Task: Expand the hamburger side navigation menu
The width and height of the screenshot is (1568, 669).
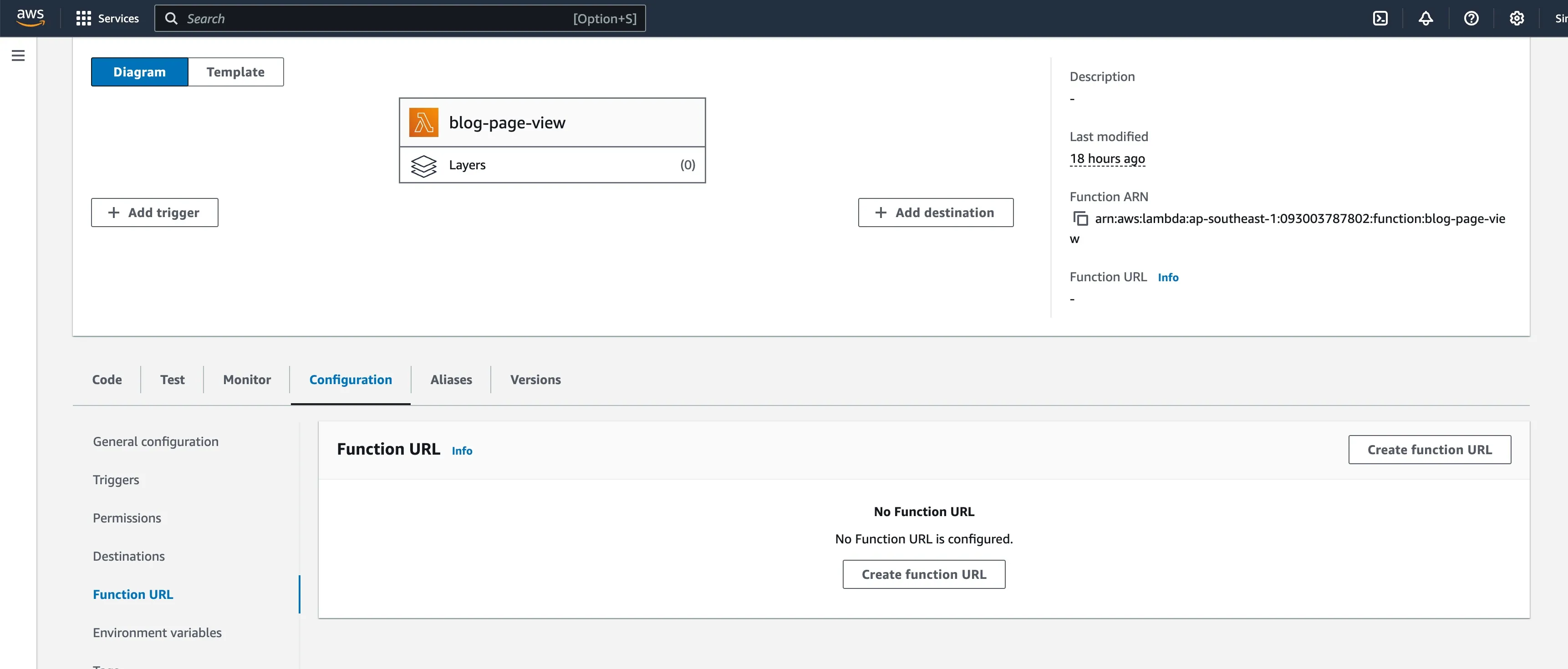Action: pos(18,56)
